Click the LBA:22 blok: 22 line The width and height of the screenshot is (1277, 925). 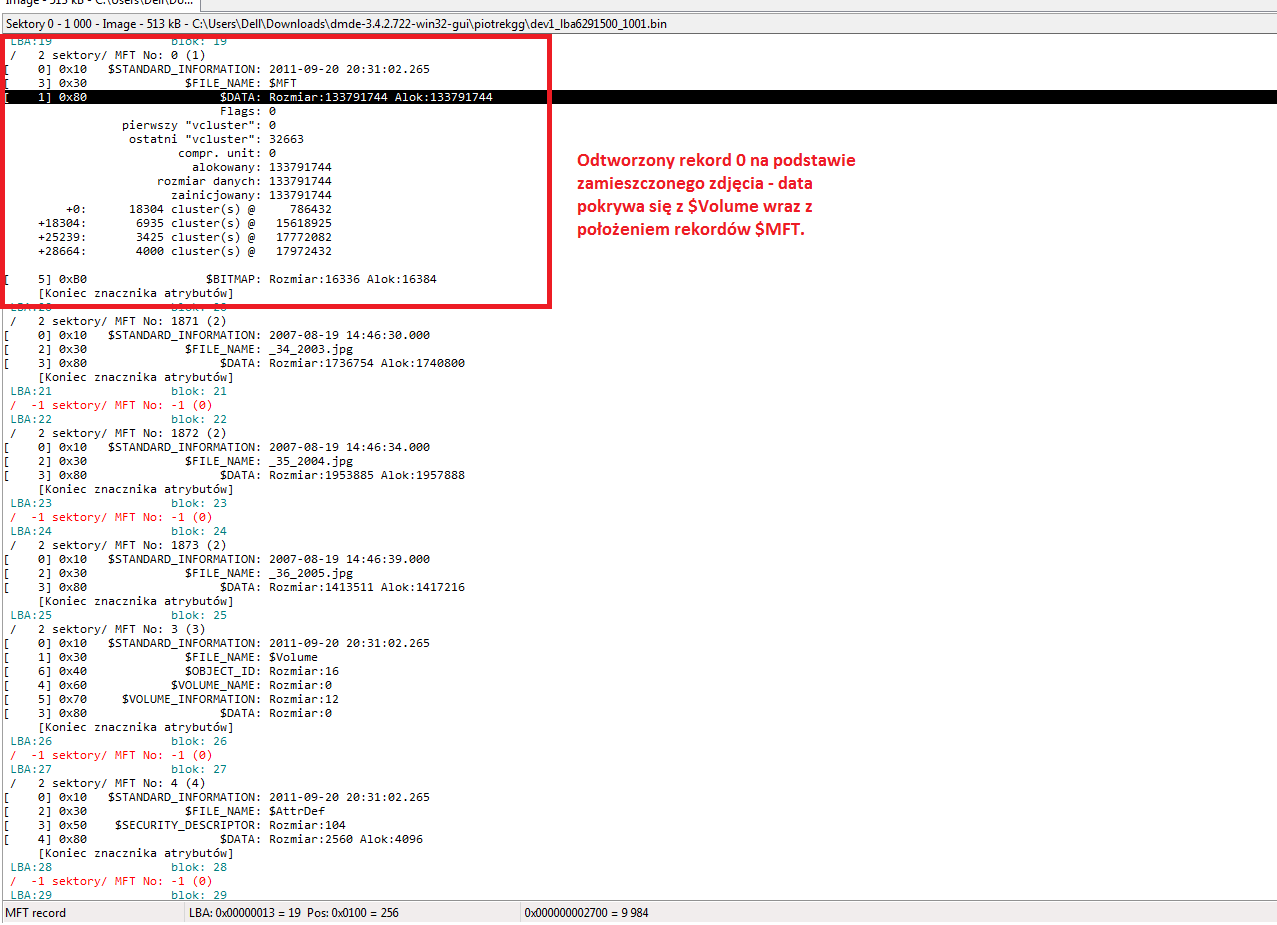119,419
